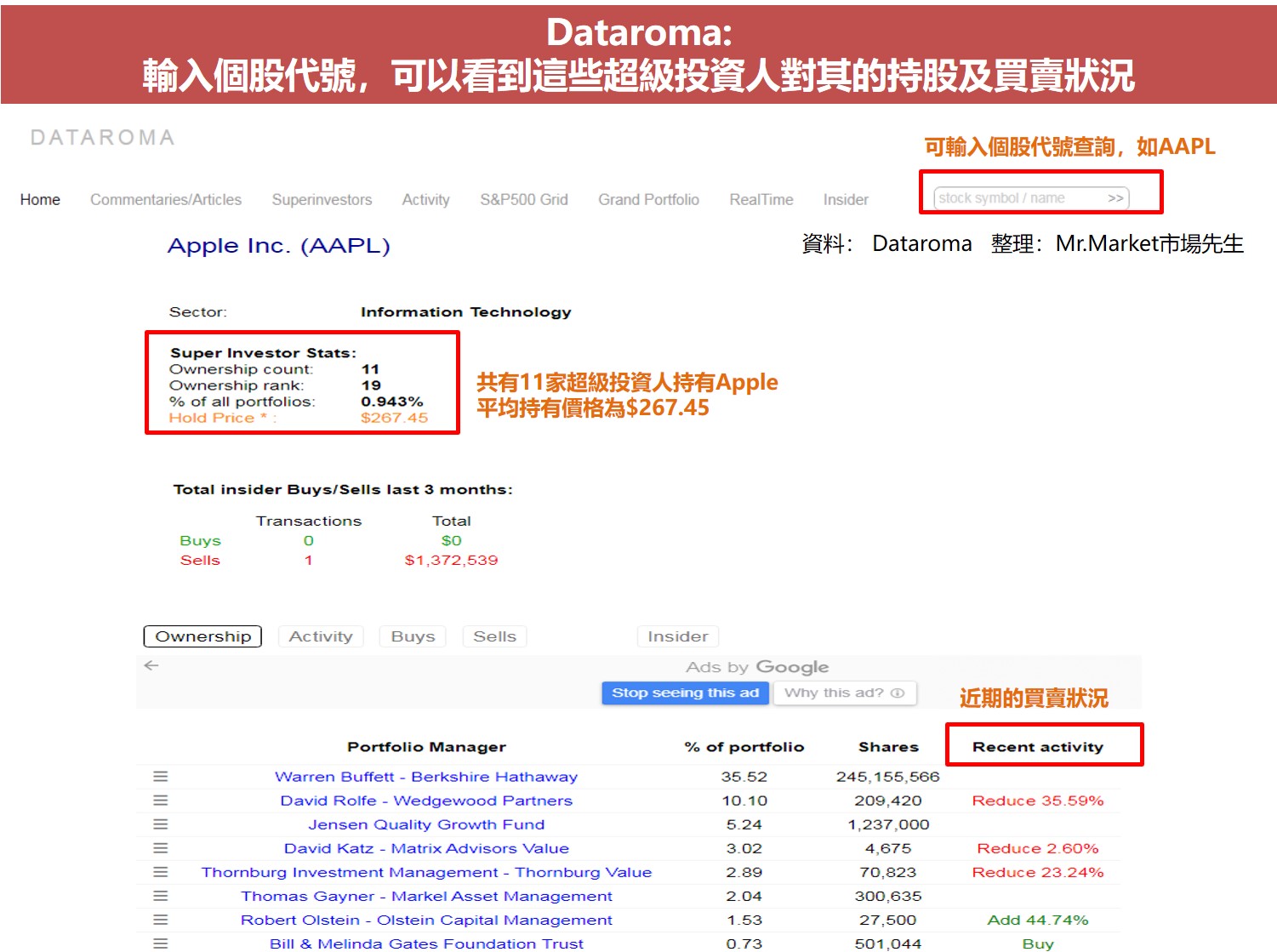Viewport: 1277px width, 952px height.
Task: Open row menu icon for Jensen Quality Growth
Action: [160, 824]
